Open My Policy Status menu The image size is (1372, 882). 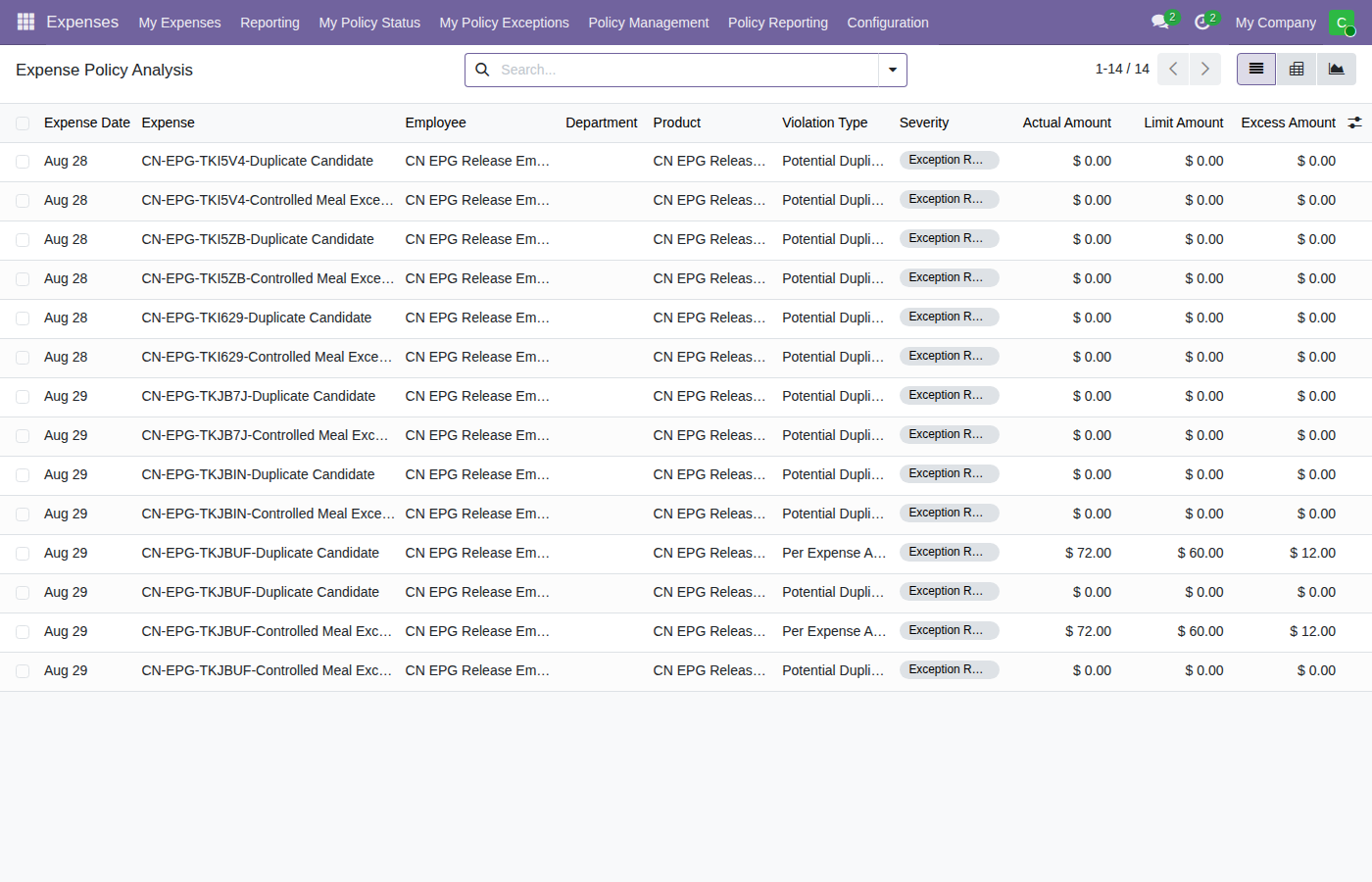369,23
